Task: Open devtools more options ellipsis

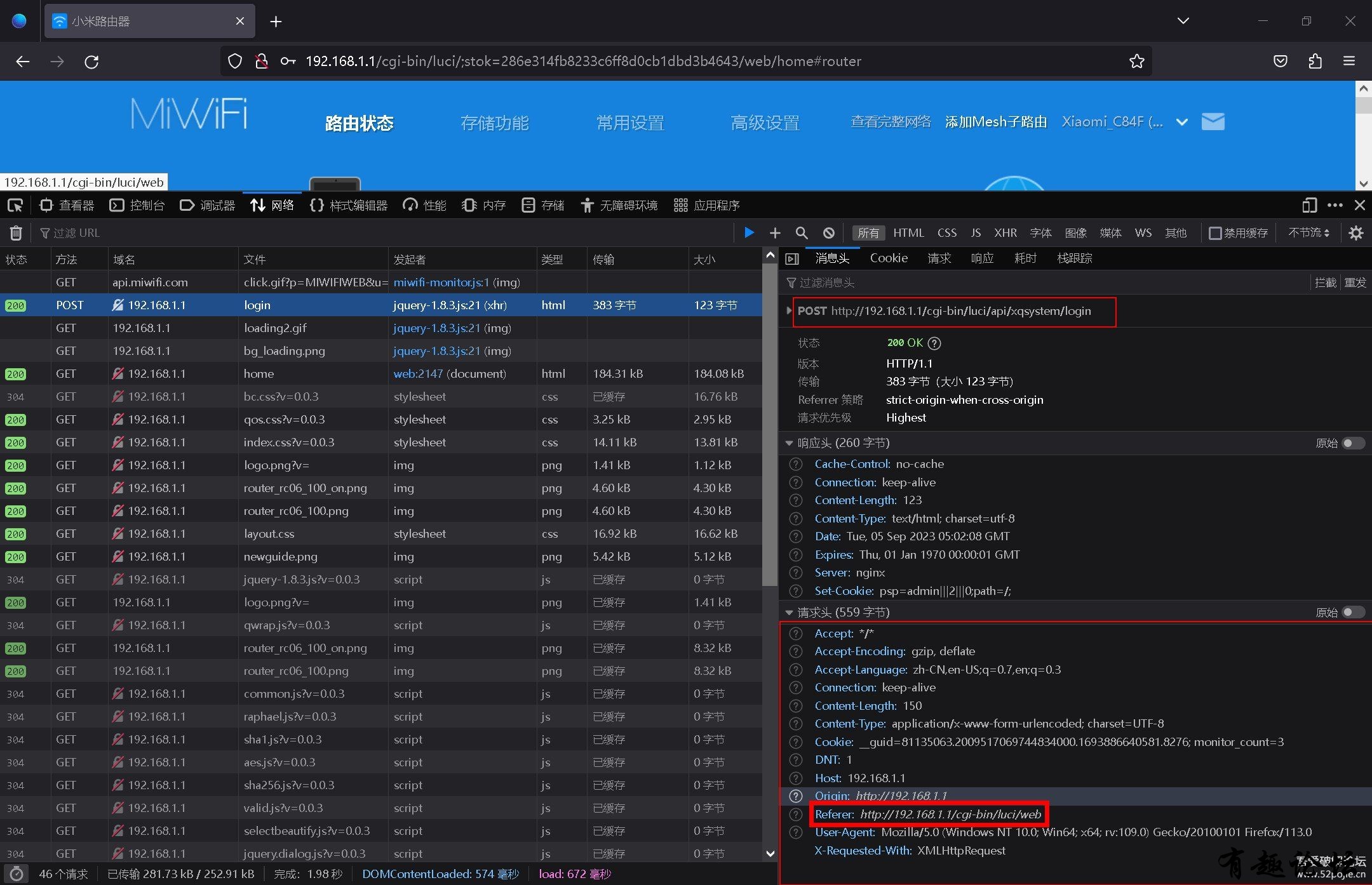Action: pos(1335,205)
